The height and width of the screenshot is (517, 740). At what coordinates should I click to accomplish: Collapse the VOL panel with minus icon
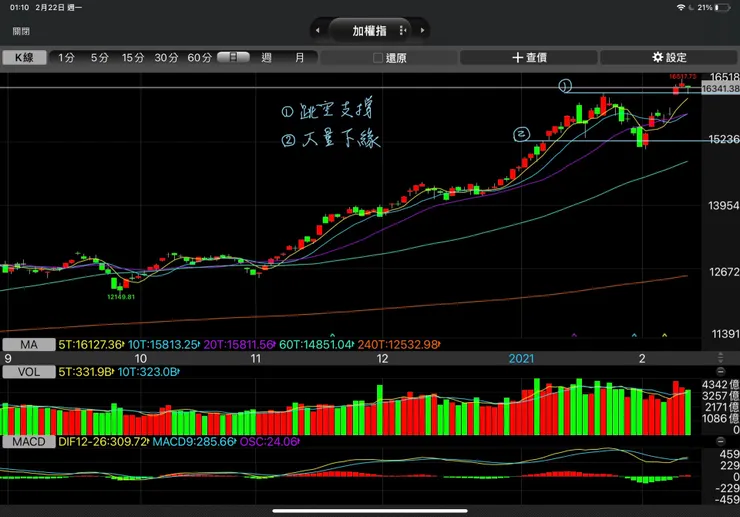720,371
